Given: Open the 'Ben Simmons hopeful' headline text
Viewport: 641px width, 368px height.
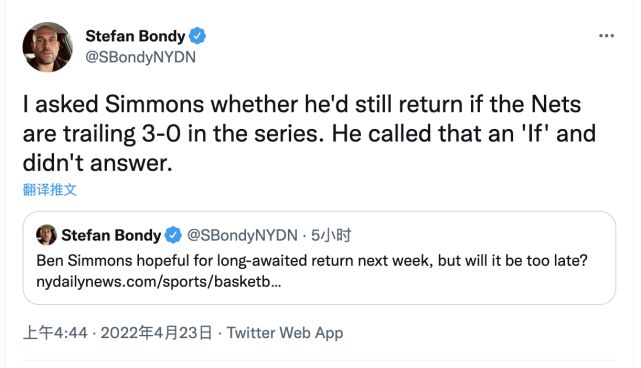Looking at the screenshot, I should (x=312, y=260).
